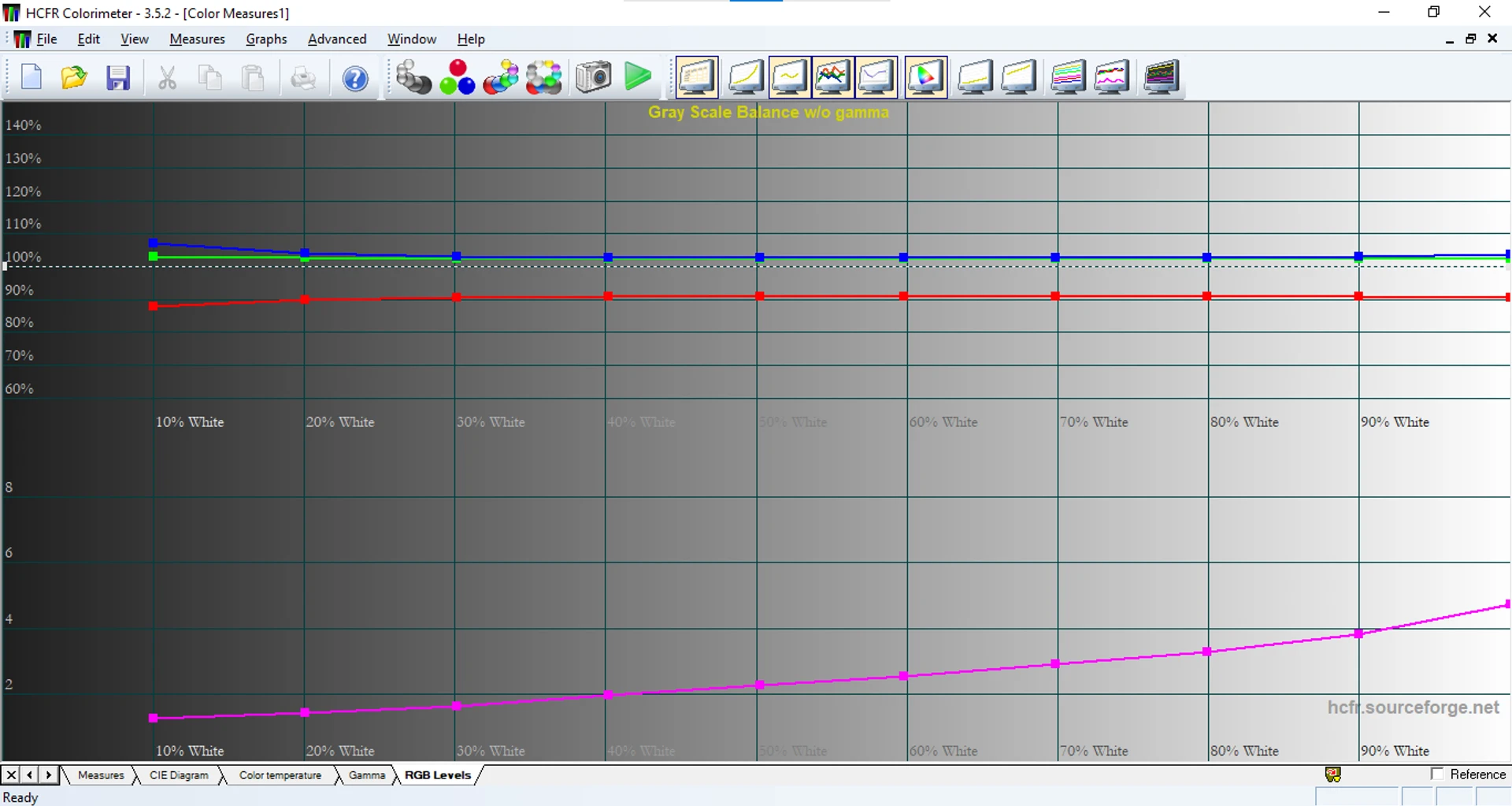The width and height of the screenshot is (1512, 806).
Task: Measure saturation scales with multi-ball icon
Action: (544, 77)
